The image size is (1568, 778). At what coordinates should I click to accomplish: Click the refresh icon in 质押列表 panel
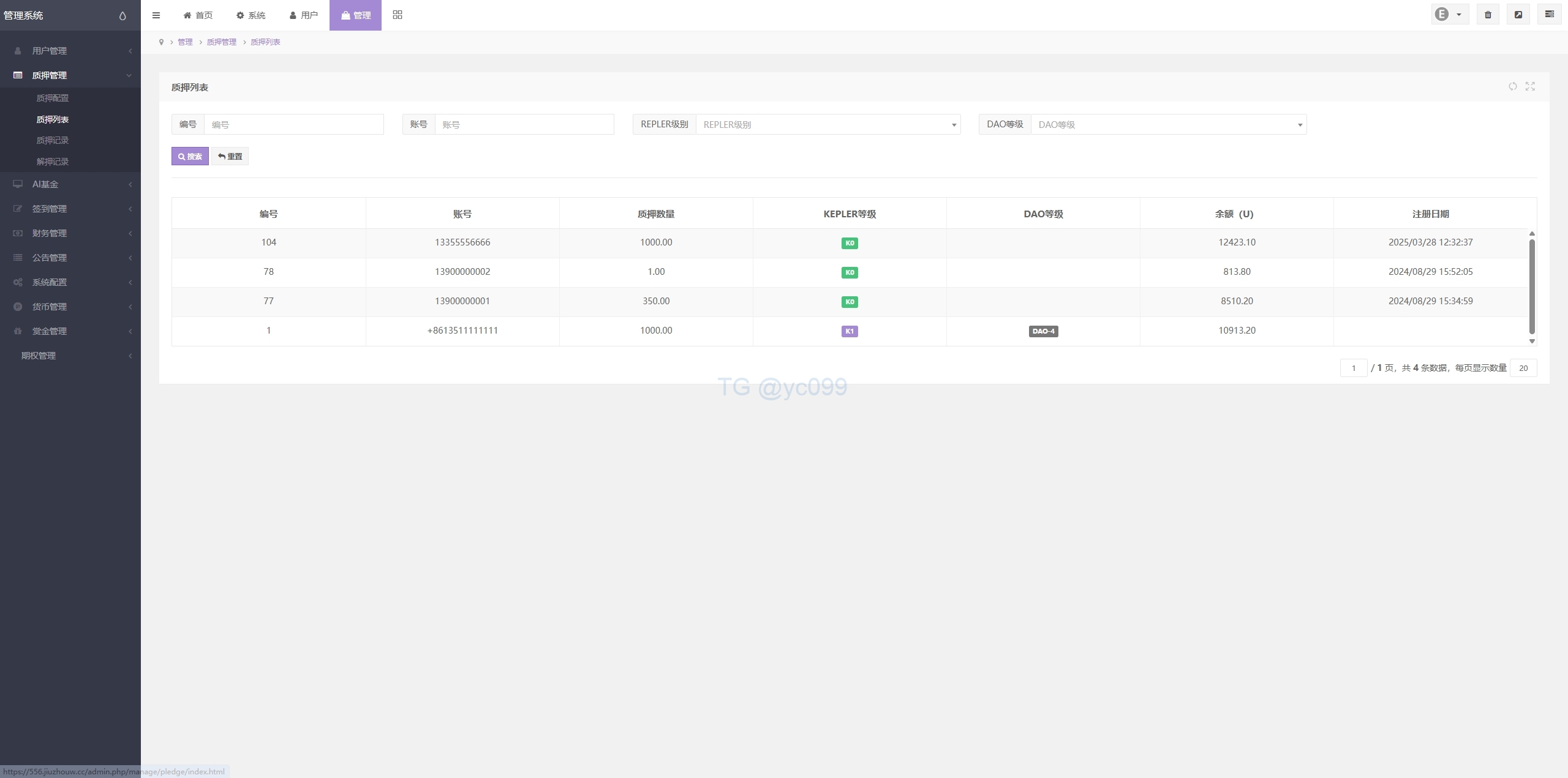tap(1513, 86)
